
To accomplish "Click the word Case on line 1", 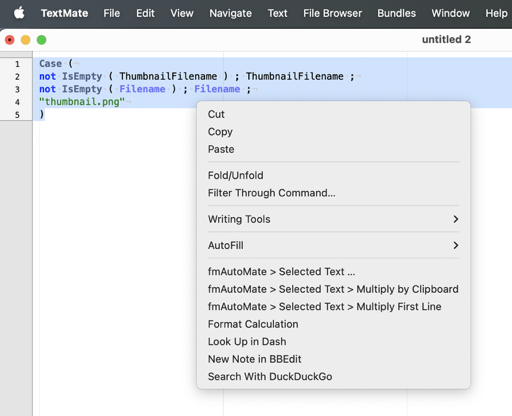I will [50, 63].
